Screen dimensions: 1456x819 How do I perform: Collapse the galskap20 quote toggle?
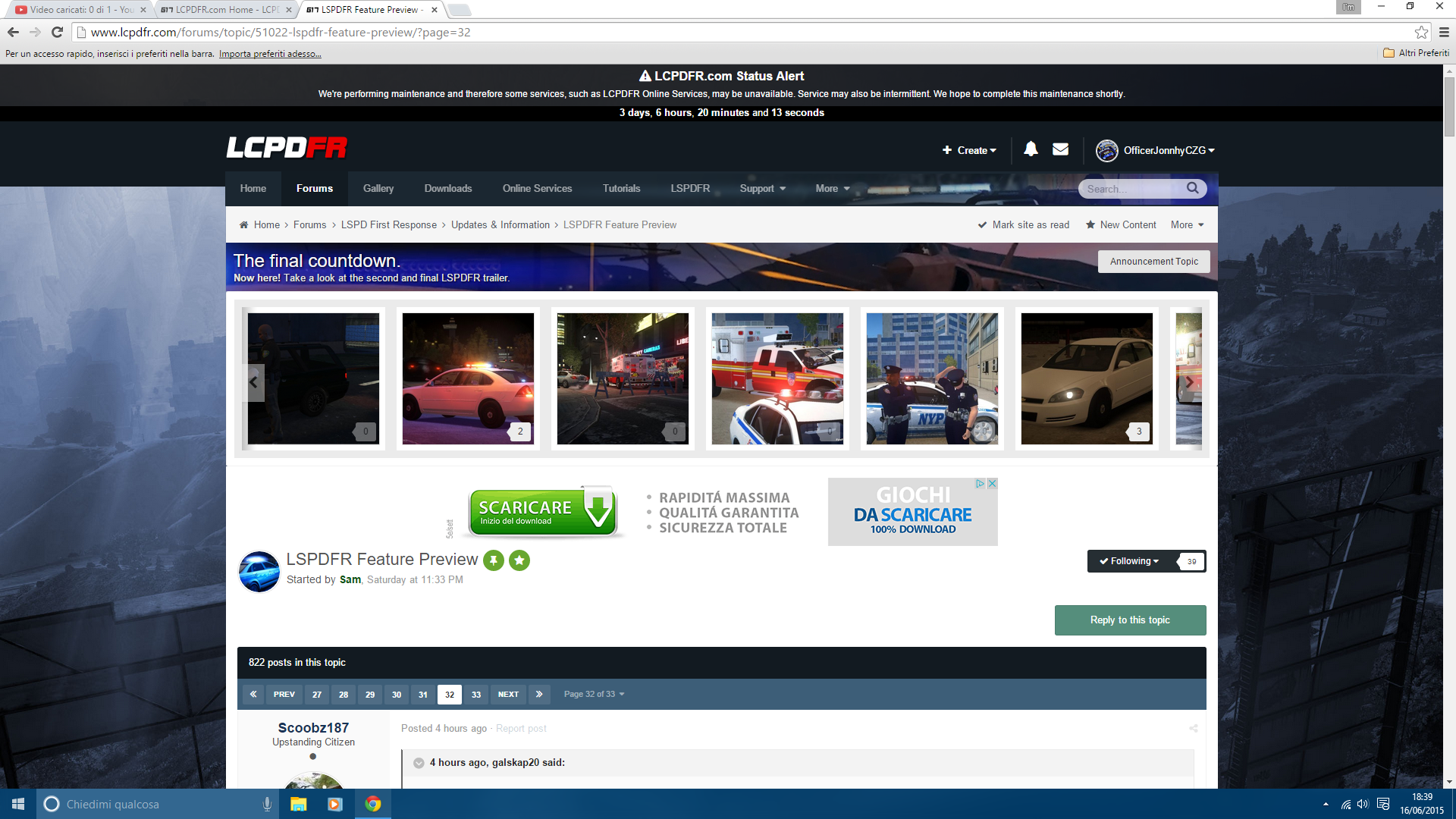tap(419, 763)
